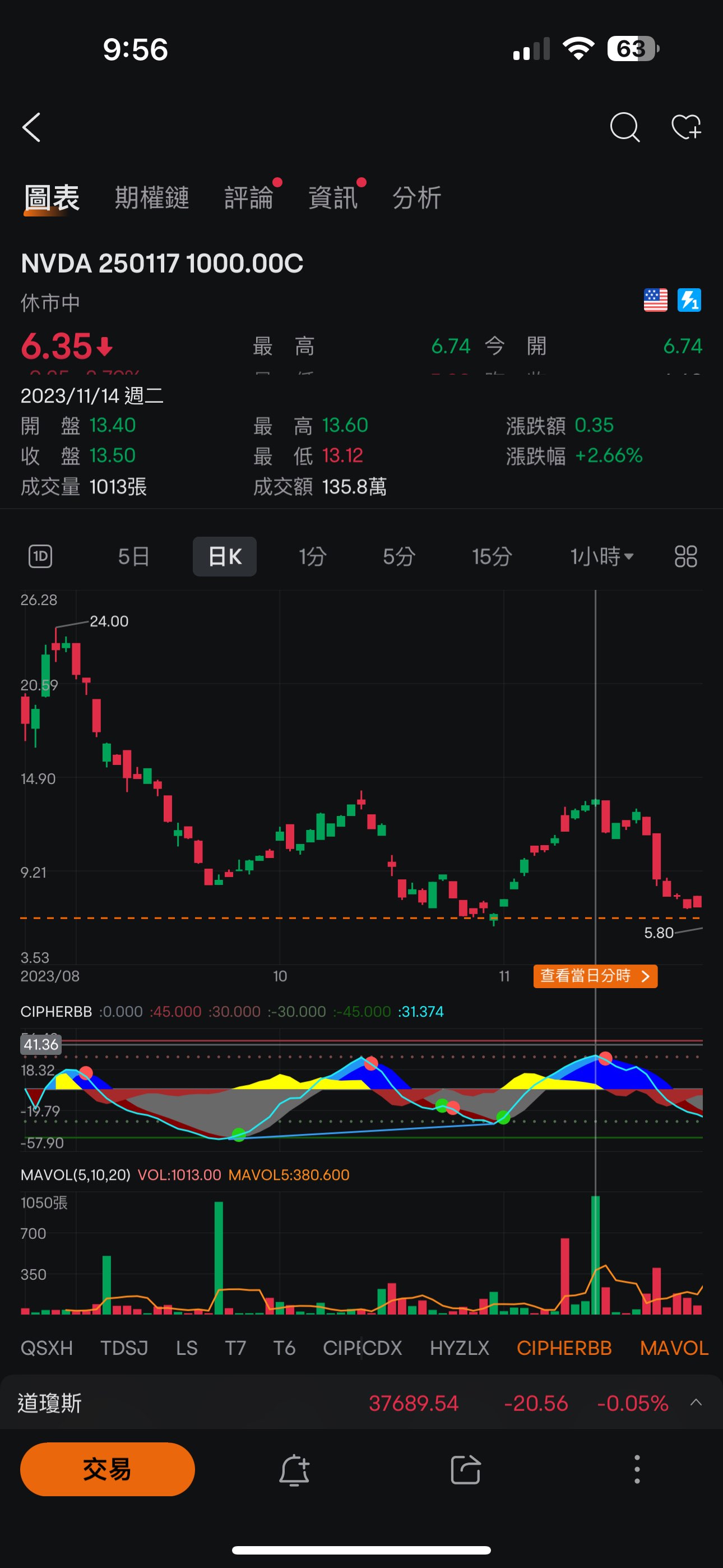723x1568 pixels.
Task: Tap the tallest green volume bar
Action: pyautogui.click(x=595, y=1255)
